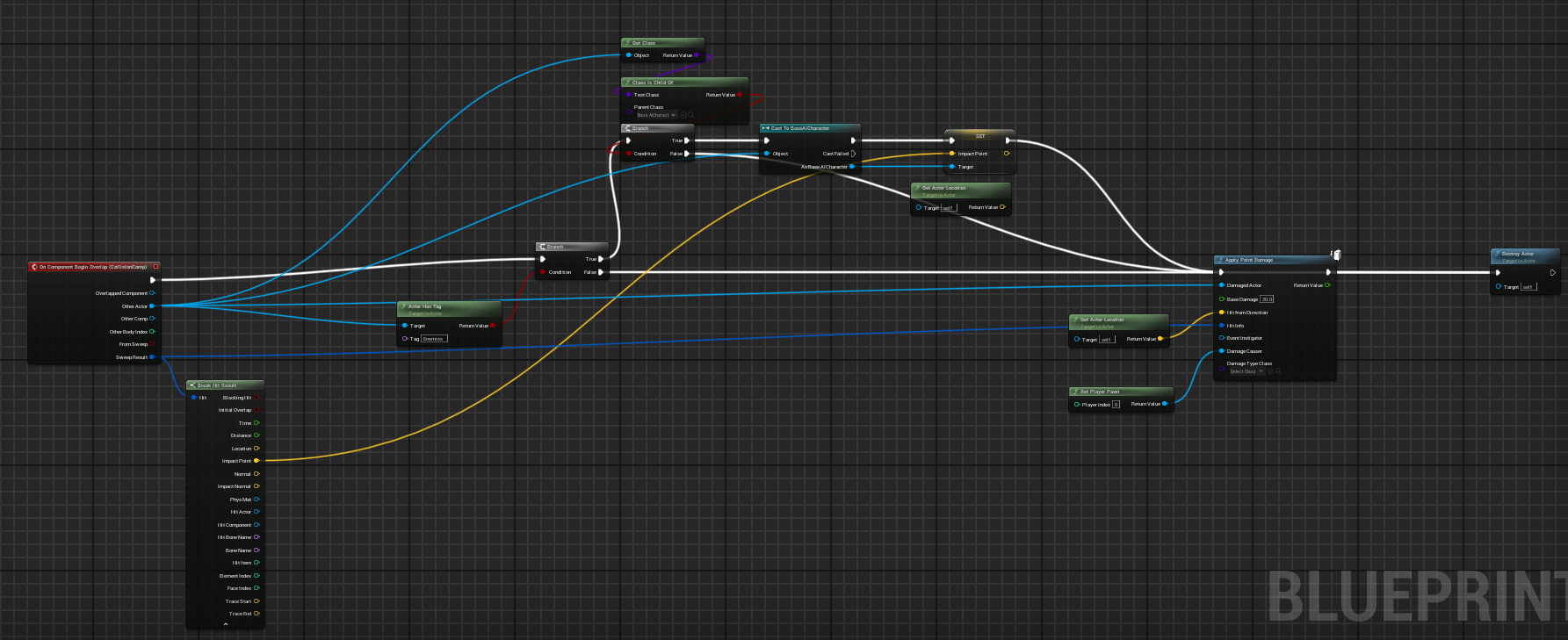Click the Sweep Result output pin
The height and width of the screenshot is (640, 1568).
152,357
